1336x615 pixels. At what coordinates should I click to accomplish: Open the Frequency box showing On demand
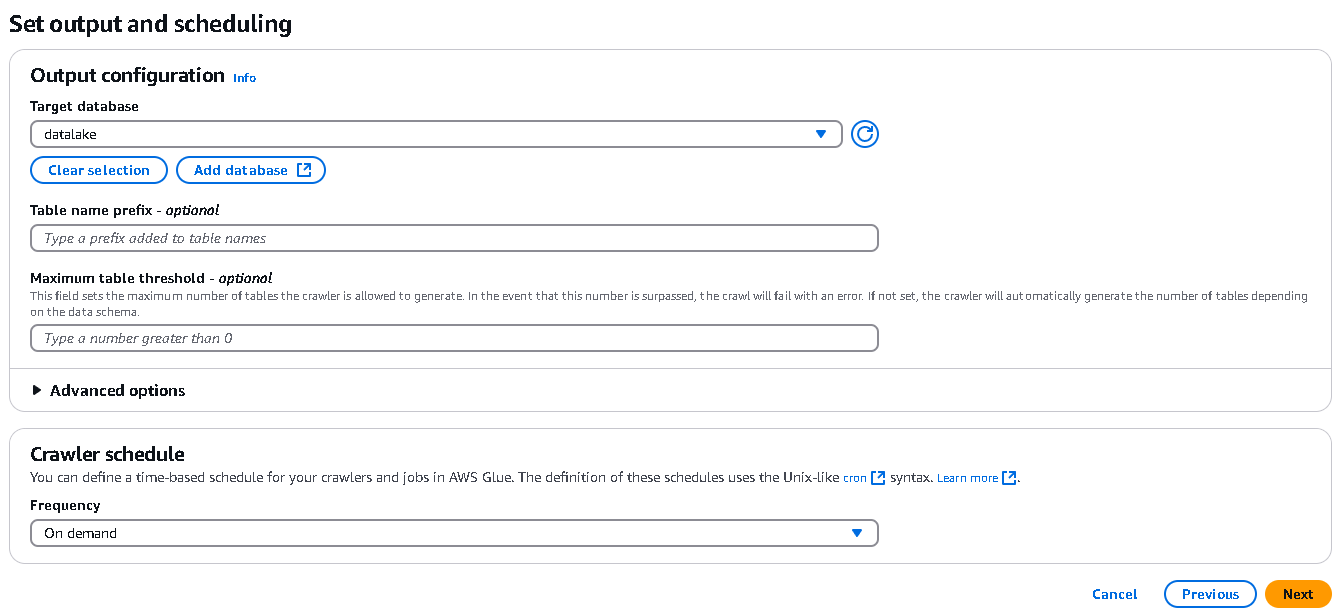pyautogui.click(x=440, y=533)
